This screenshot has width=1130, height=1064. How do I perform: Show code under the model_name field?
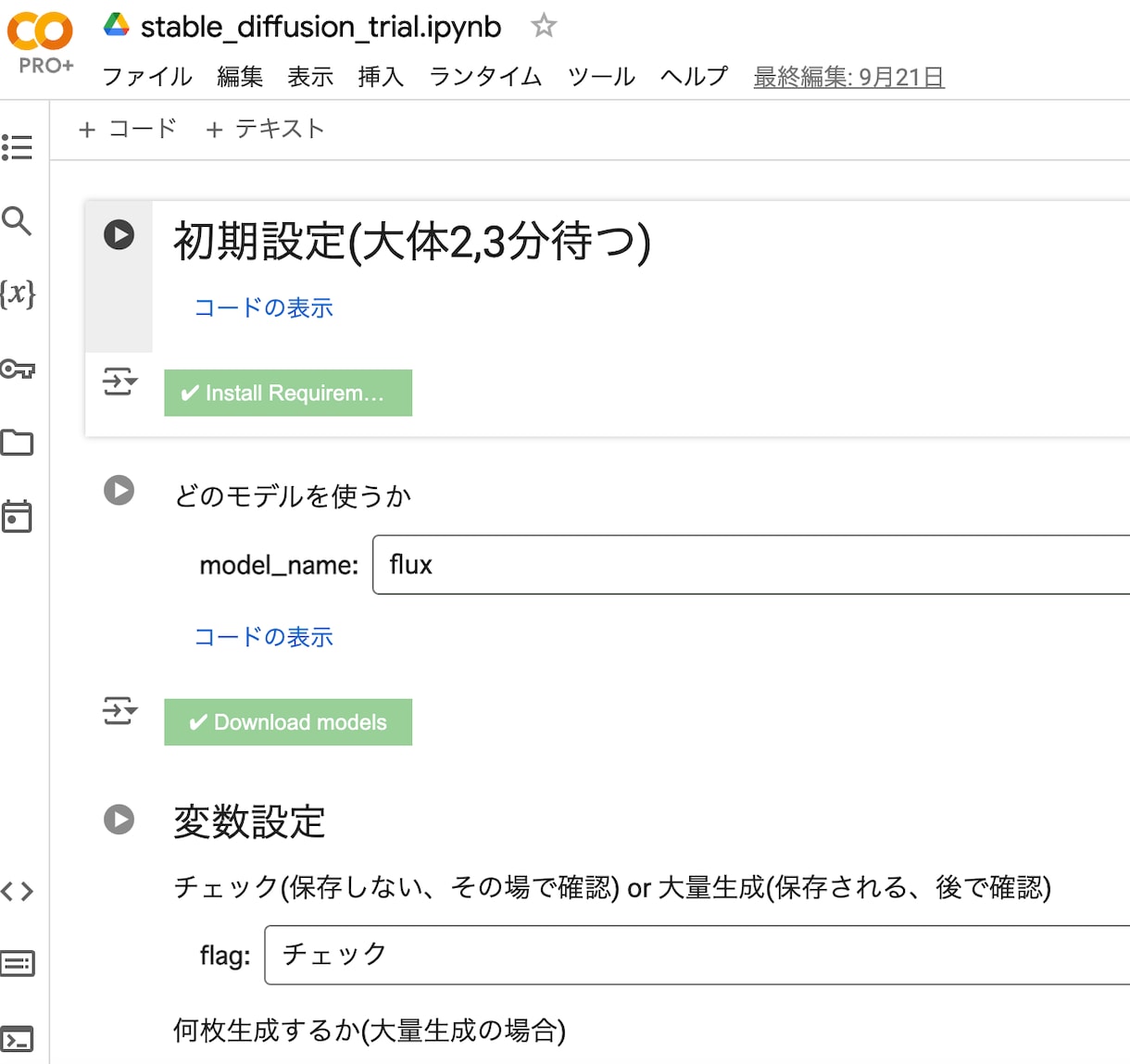263,637
